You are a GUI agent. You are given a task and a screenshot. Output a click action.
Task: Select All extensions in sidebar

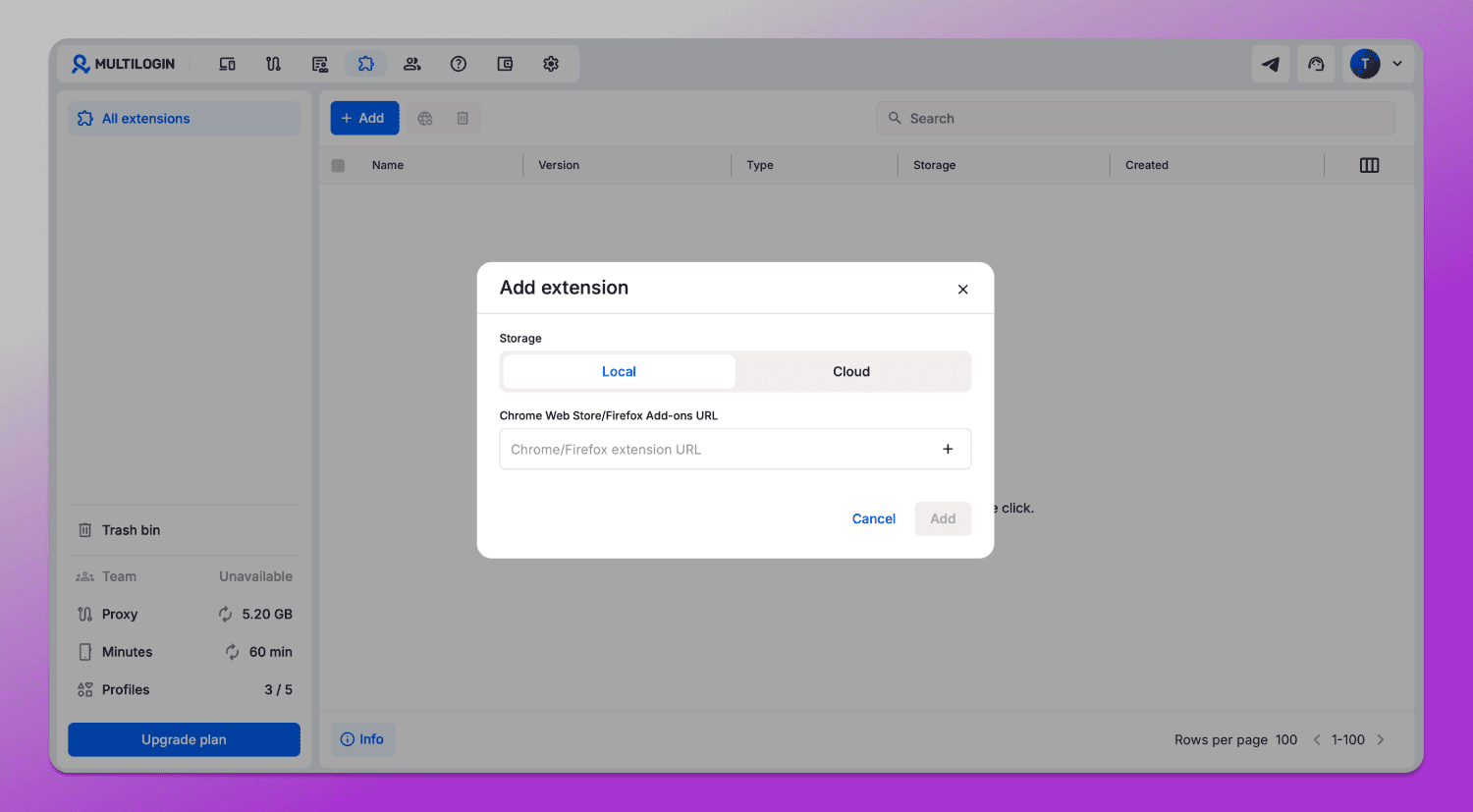(x=184, y=118)
